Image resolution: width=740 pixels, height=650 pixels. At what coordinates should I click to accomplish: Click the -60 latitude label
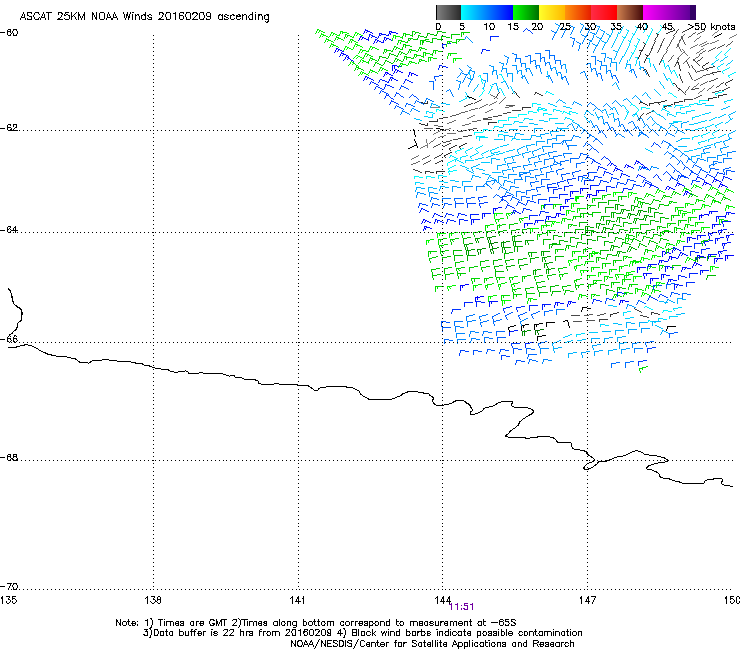(x=9, y=33)
